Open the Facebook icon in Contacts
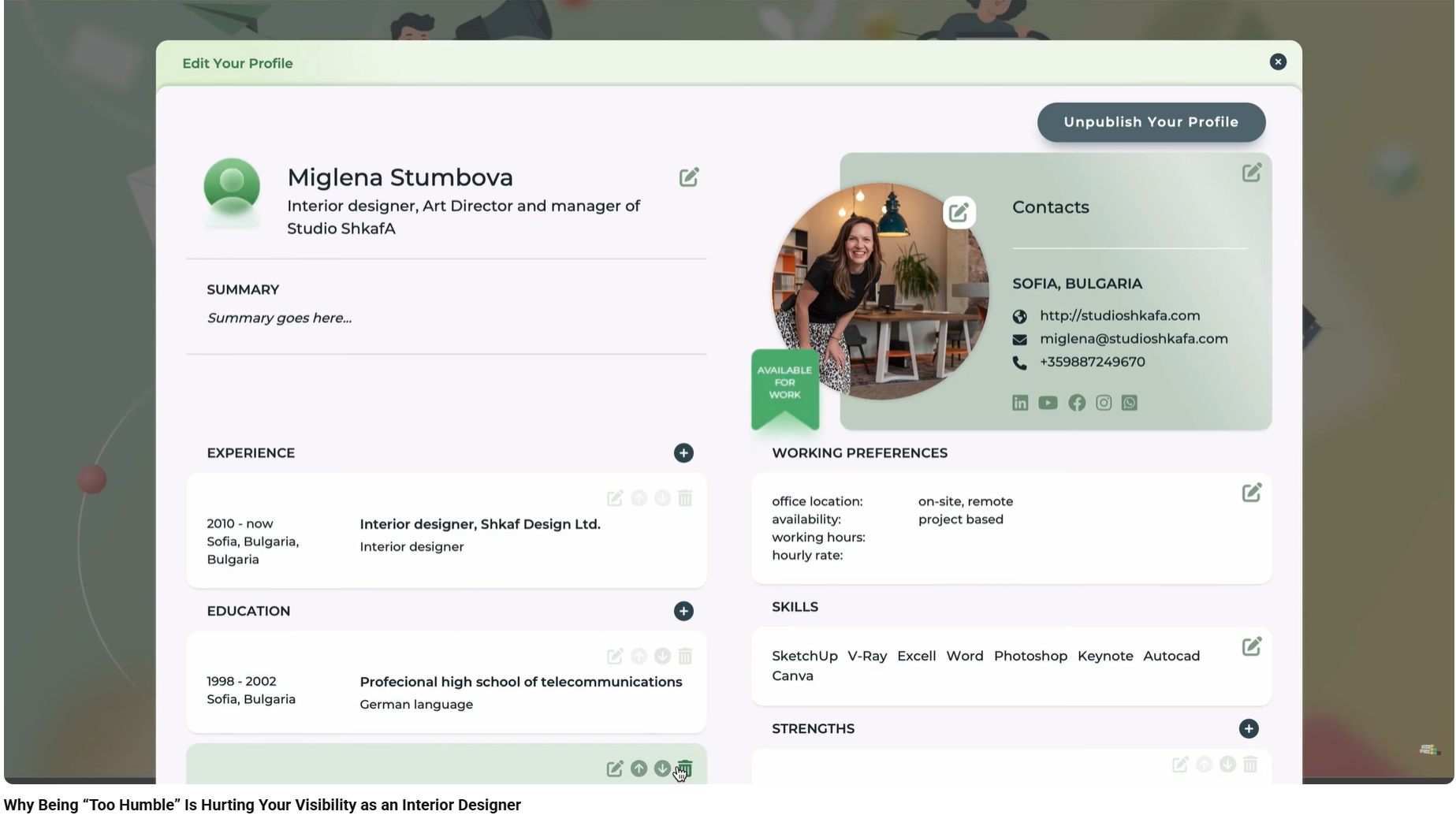Viewport: 1456px width, 815px height. coord(1076,403)
